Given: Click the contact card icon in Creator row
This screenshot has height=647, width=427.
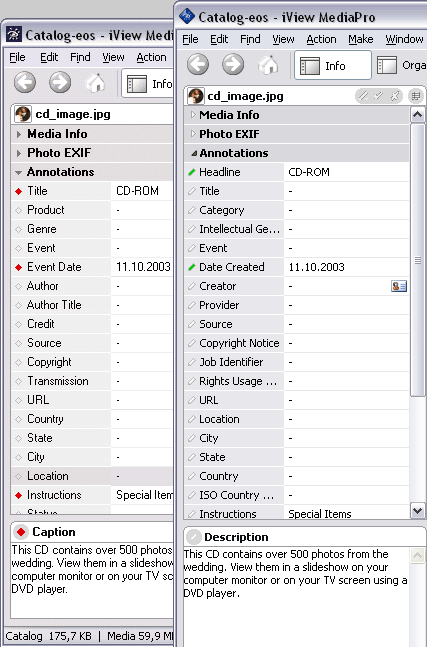Looking at the screenshot, I should click(x=399, y=286).
